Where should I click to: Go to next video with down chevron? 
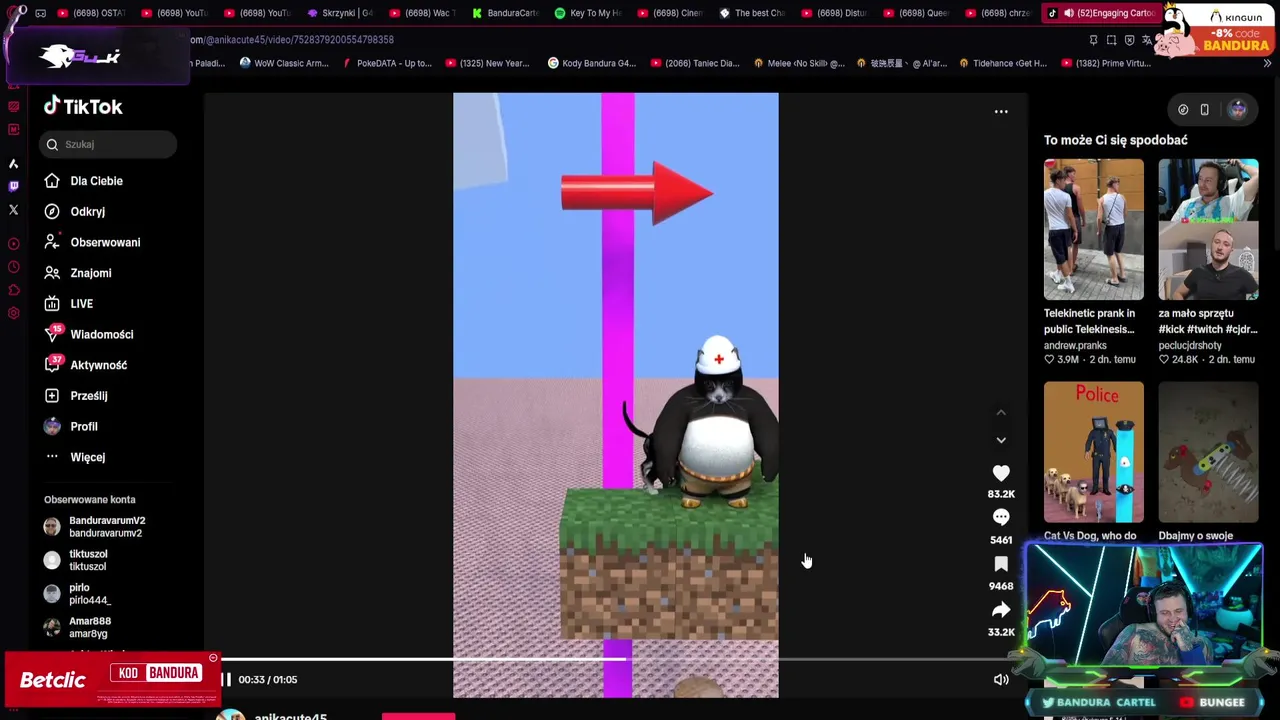1001,440
